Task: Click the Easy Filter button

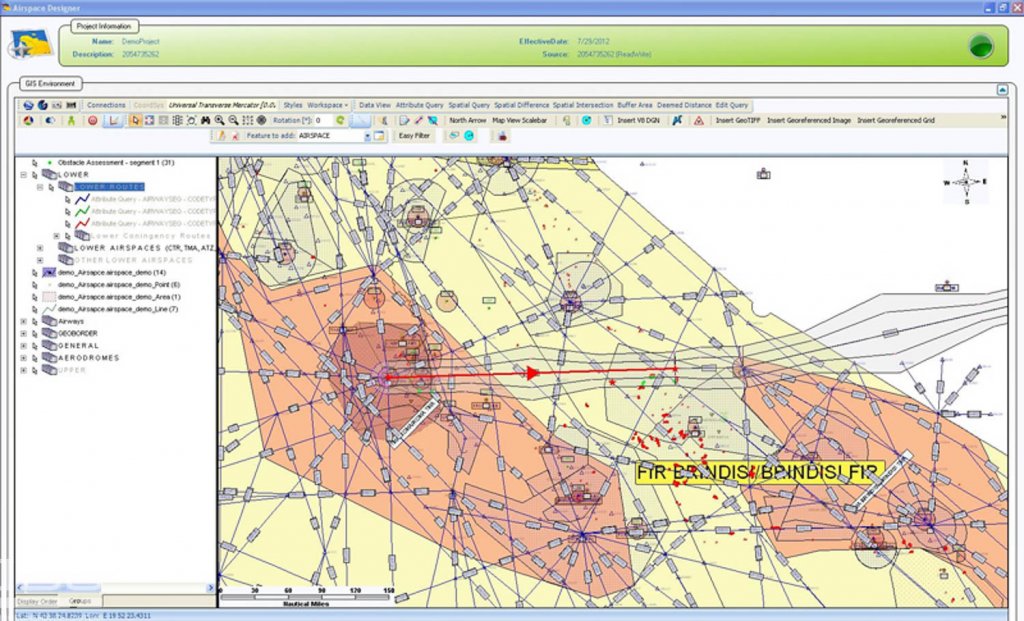Action: [x=413, y=134]
